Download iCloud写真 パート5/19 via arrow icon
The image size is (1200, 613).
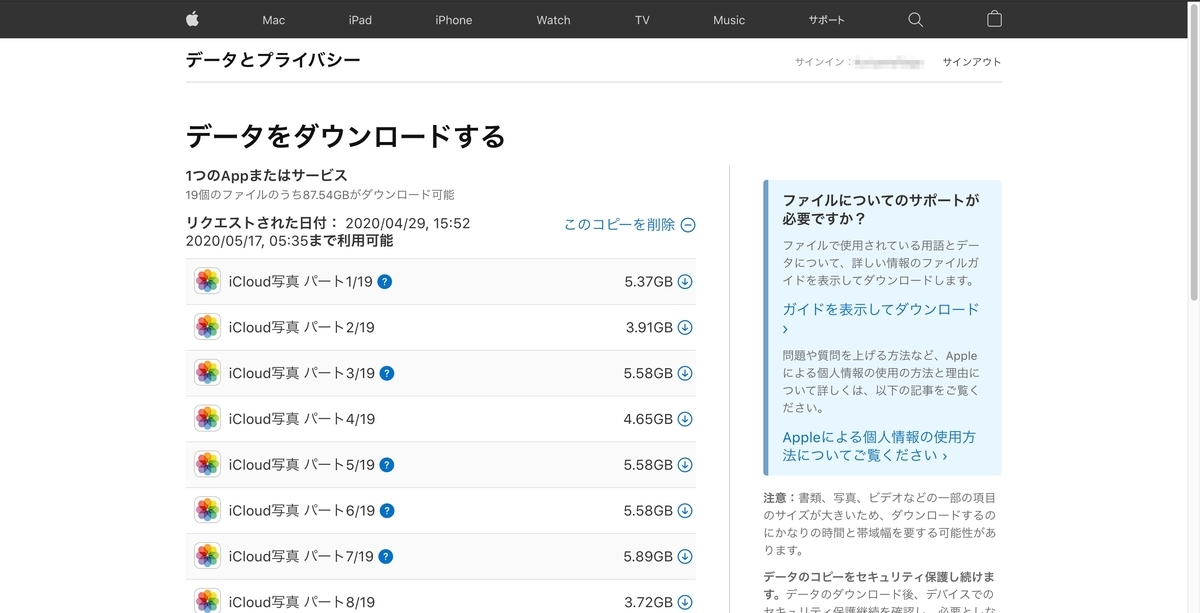(x=685, y=466)
